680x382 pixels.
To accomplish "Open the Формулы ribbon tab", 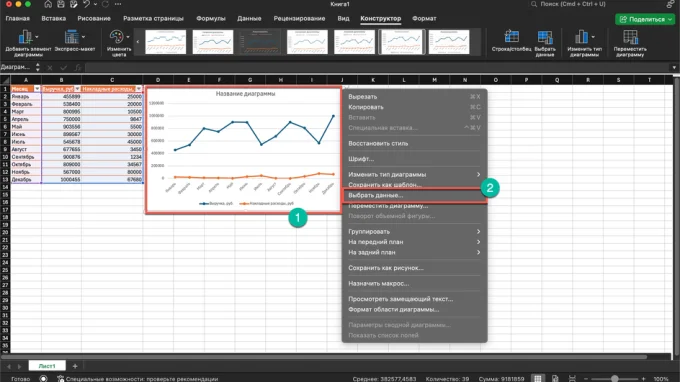I will point(211,19).
